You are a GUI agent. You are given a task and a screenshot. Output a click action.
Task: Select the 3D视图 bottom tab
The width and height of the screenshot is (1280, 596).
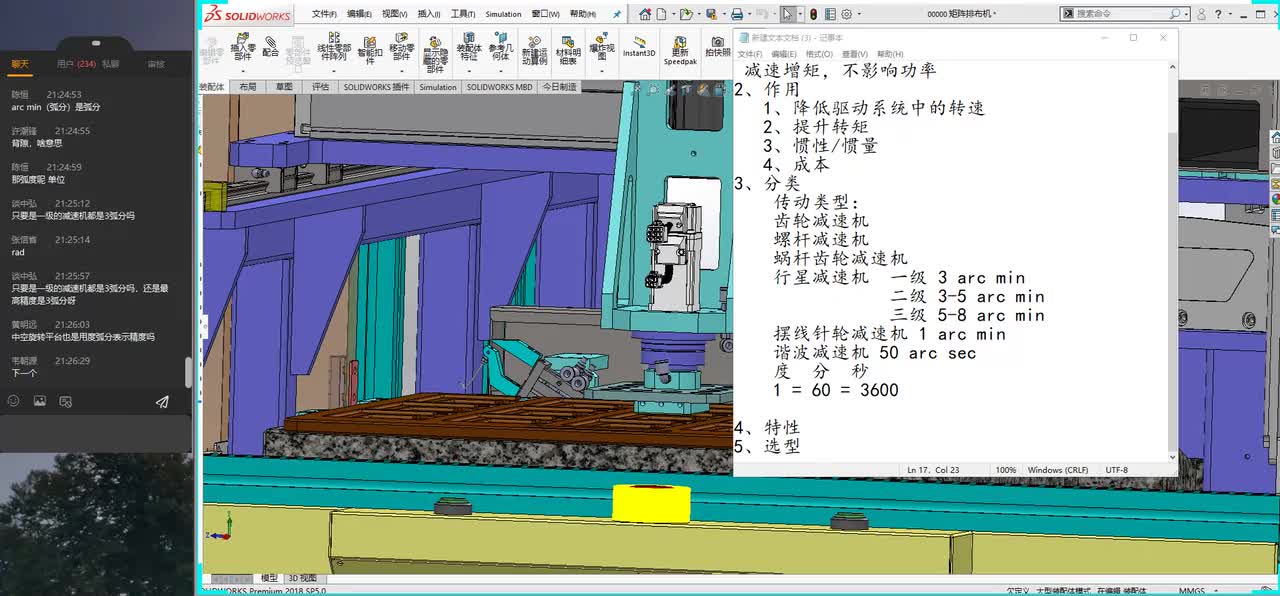(302, 578)
